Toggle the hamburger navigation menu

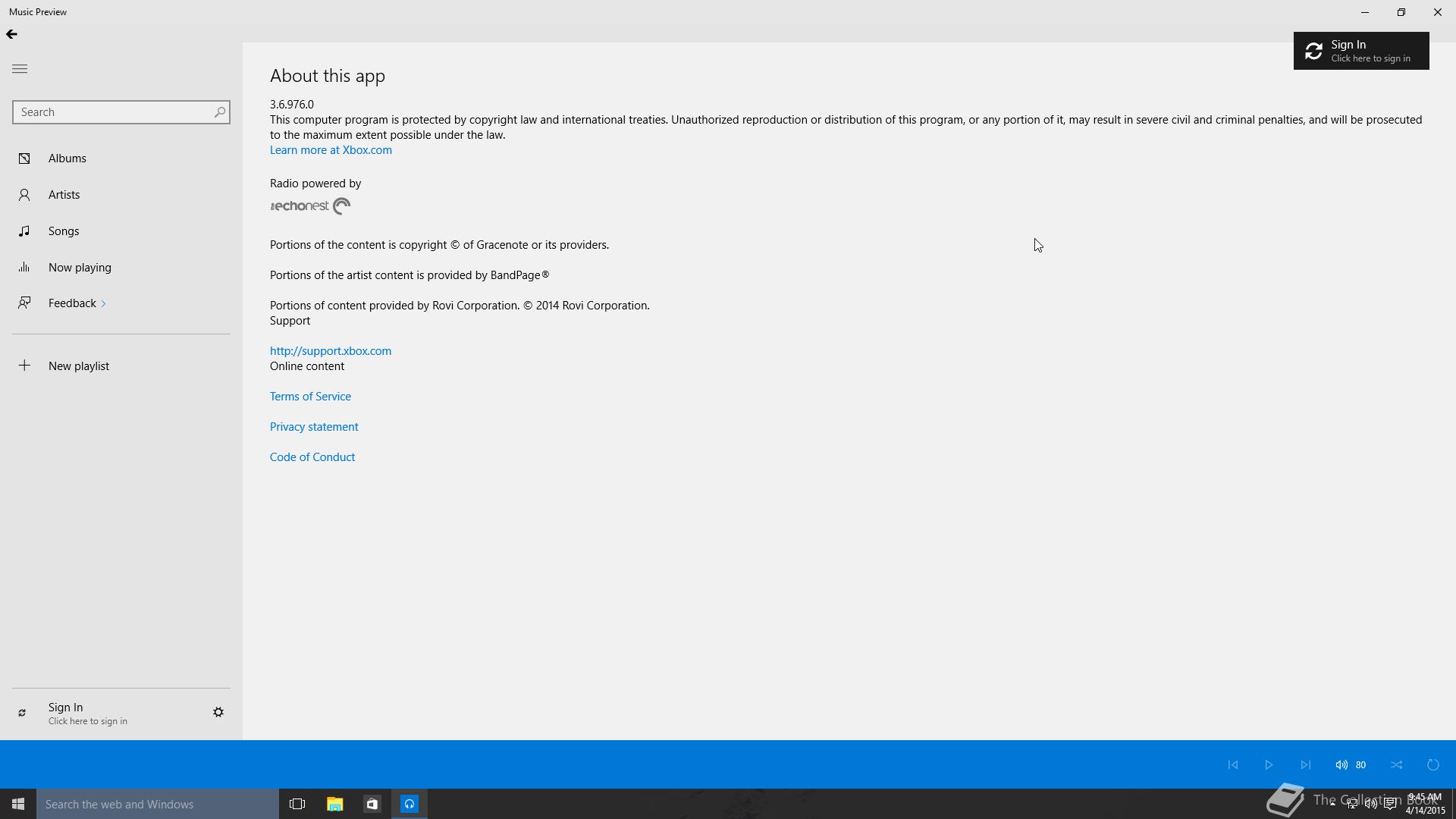click(20, 69)
